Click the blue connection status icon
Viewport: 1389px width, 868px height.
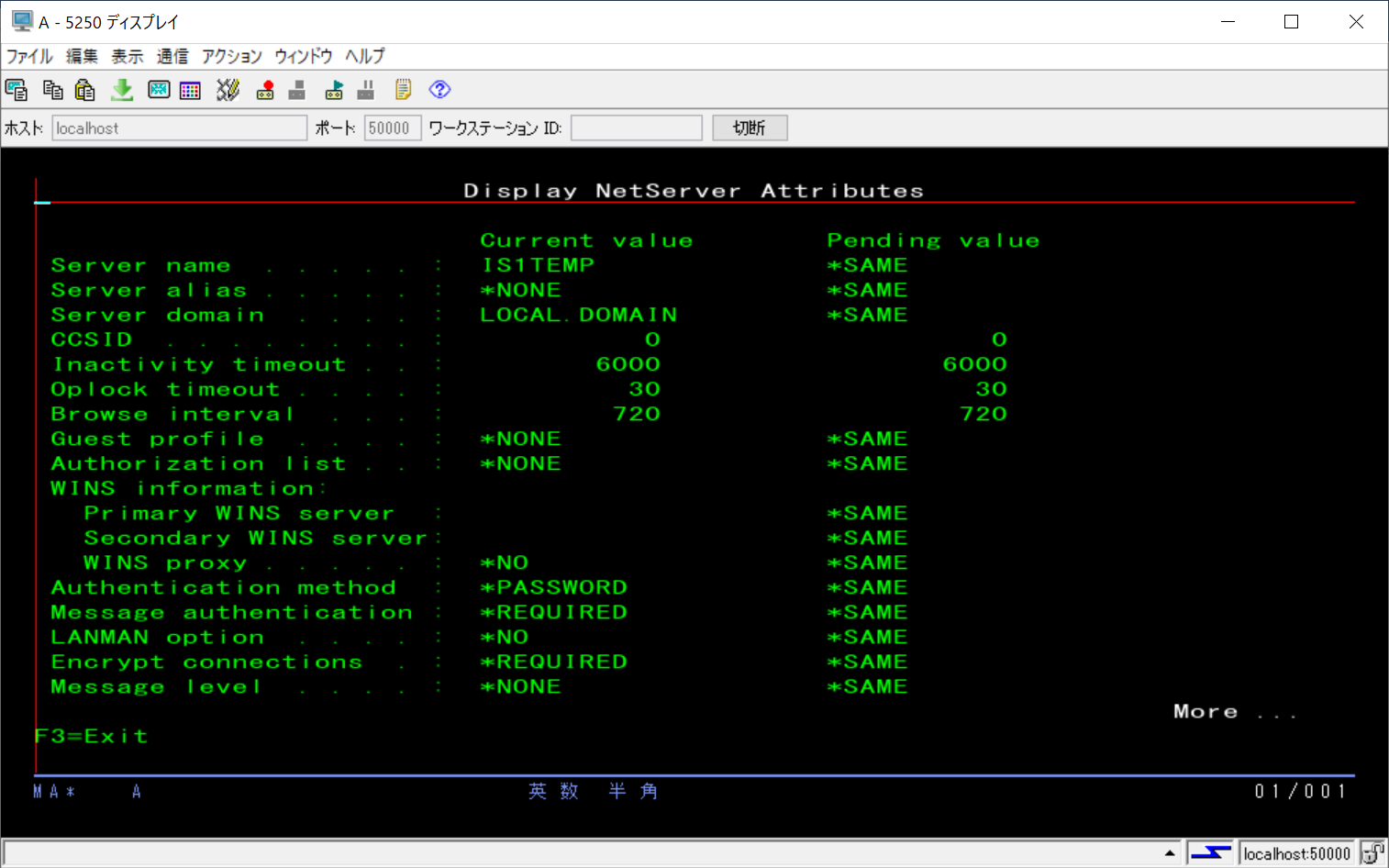pos(1211,853)
